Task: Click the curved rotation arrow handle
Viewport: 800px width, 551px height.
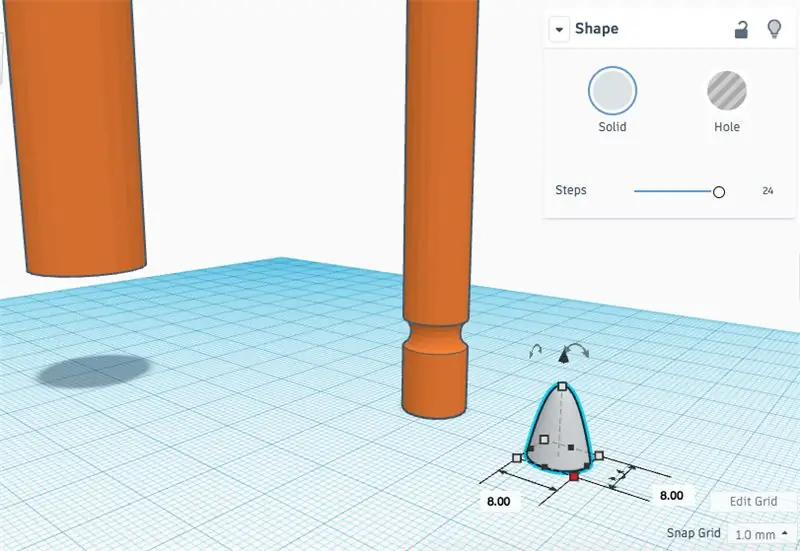Action: (x=577, y=349)
